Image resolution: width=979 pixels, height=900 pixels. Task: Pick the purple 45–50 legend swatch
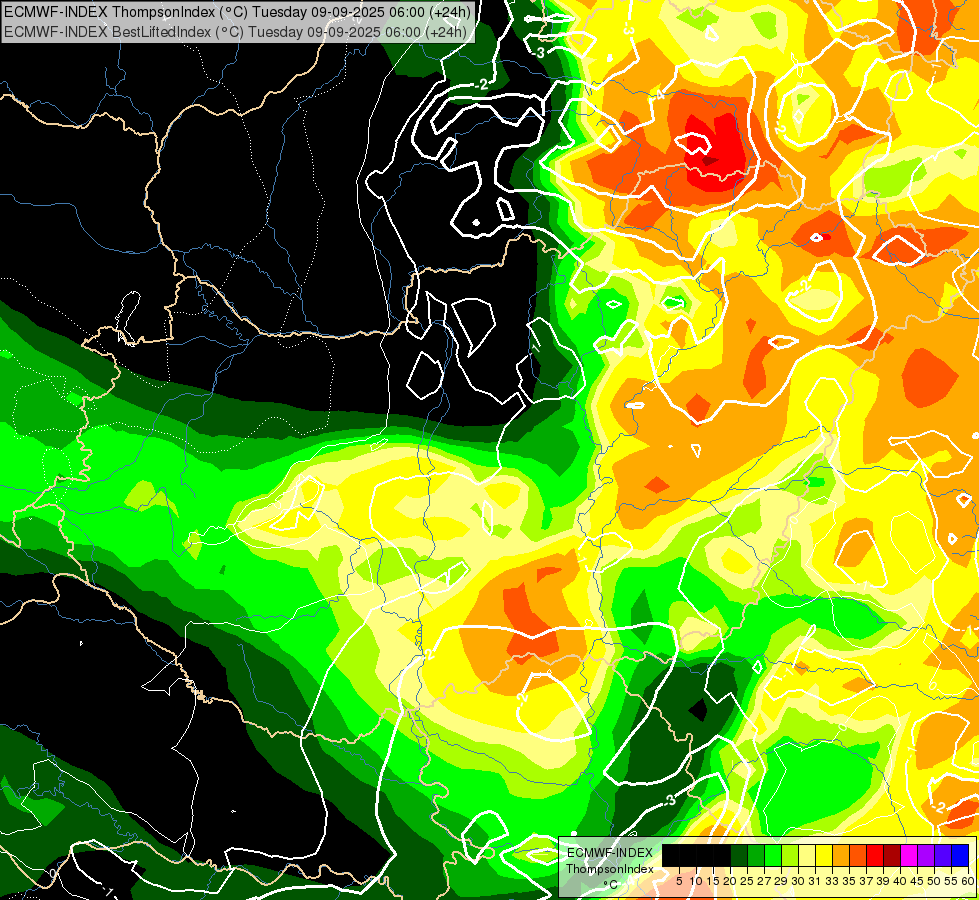tap(927, 855)
